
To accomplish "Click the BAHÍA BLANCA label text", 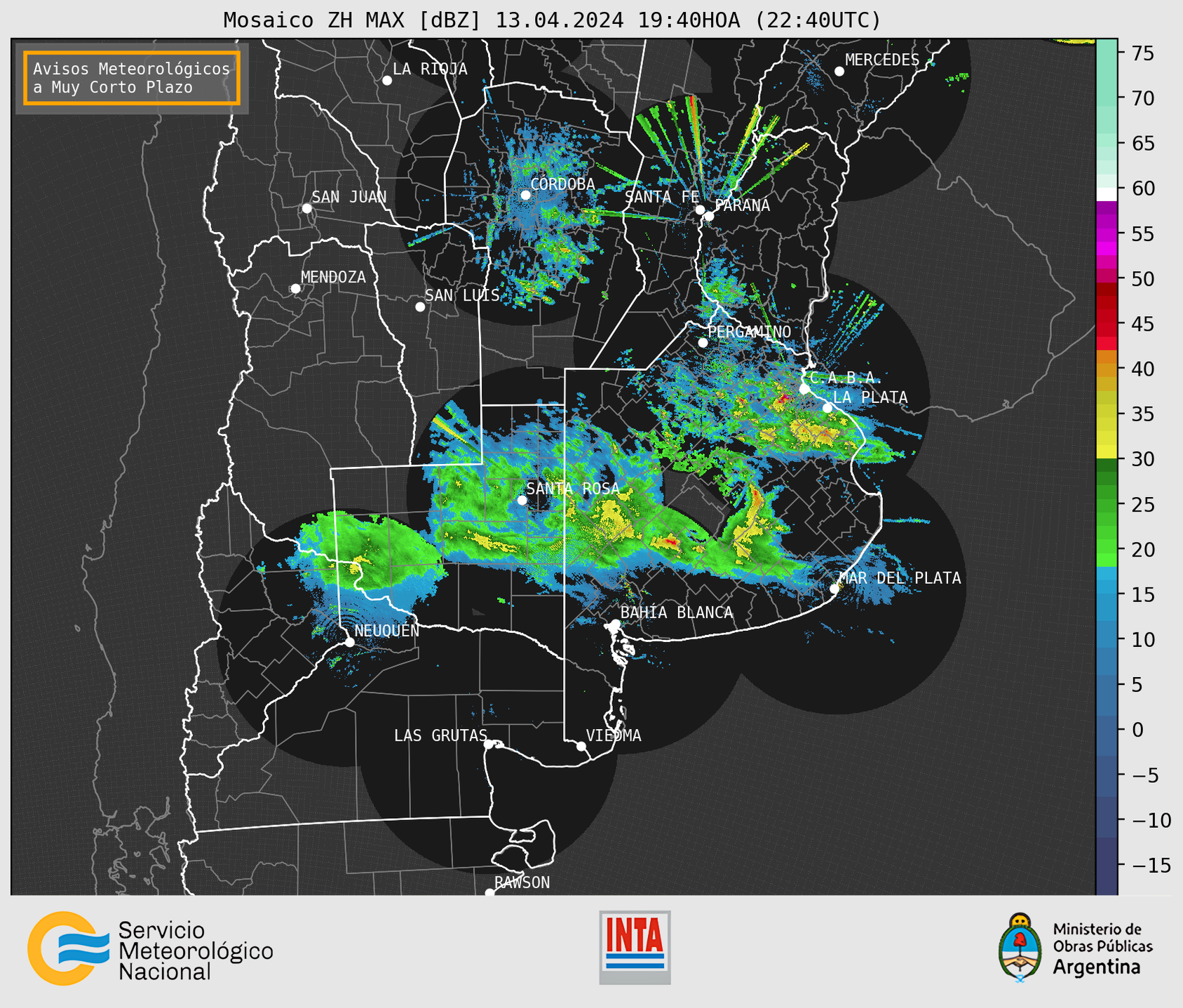I will pos(677,613).
